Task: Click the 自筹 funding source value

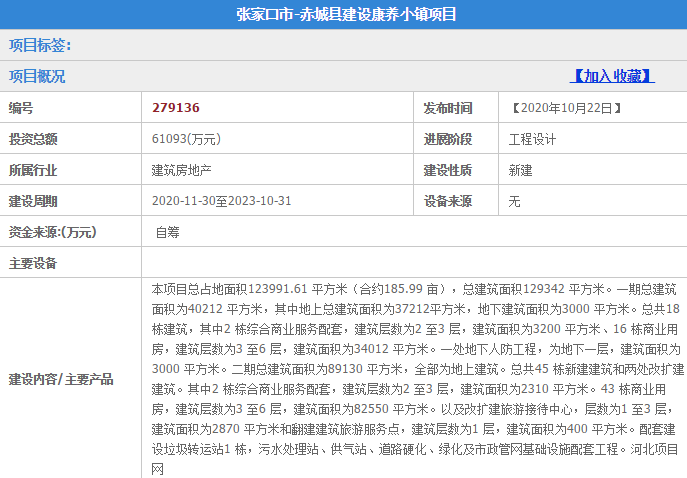Action: point(167,231)
